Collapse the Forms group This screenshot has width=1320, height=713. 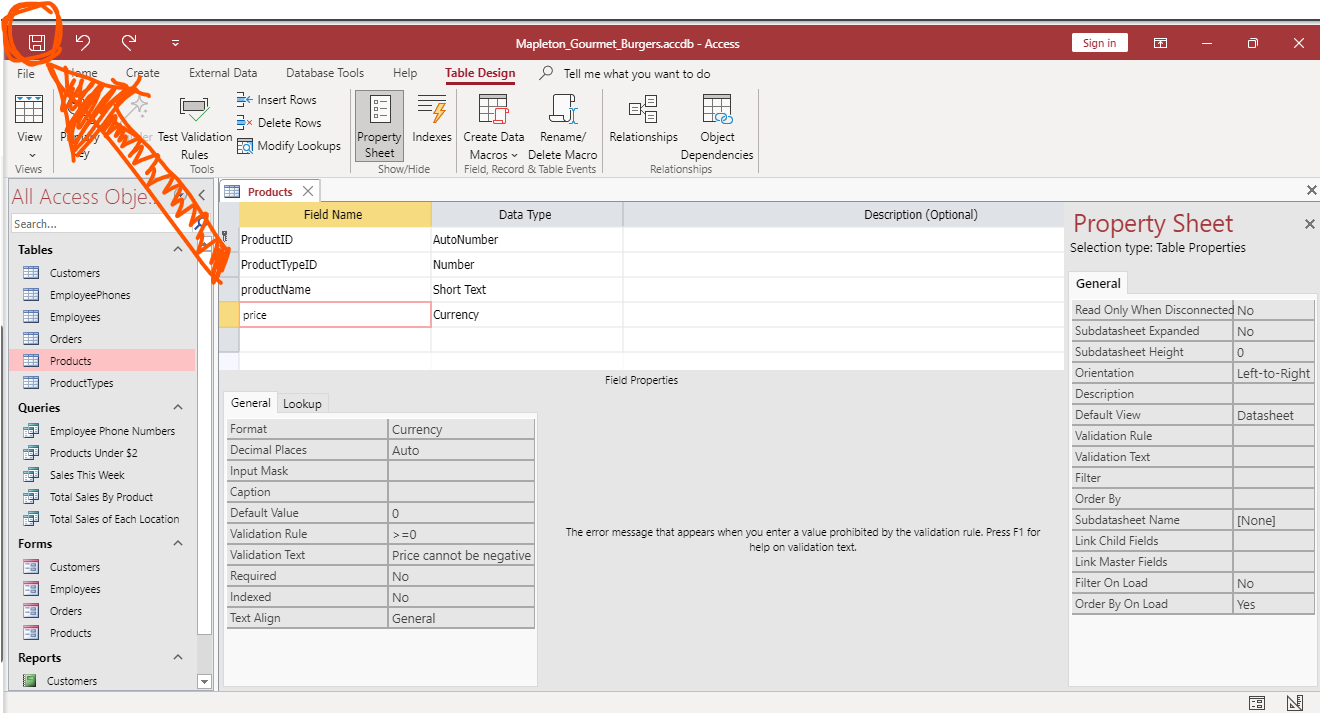click(178, 544)
